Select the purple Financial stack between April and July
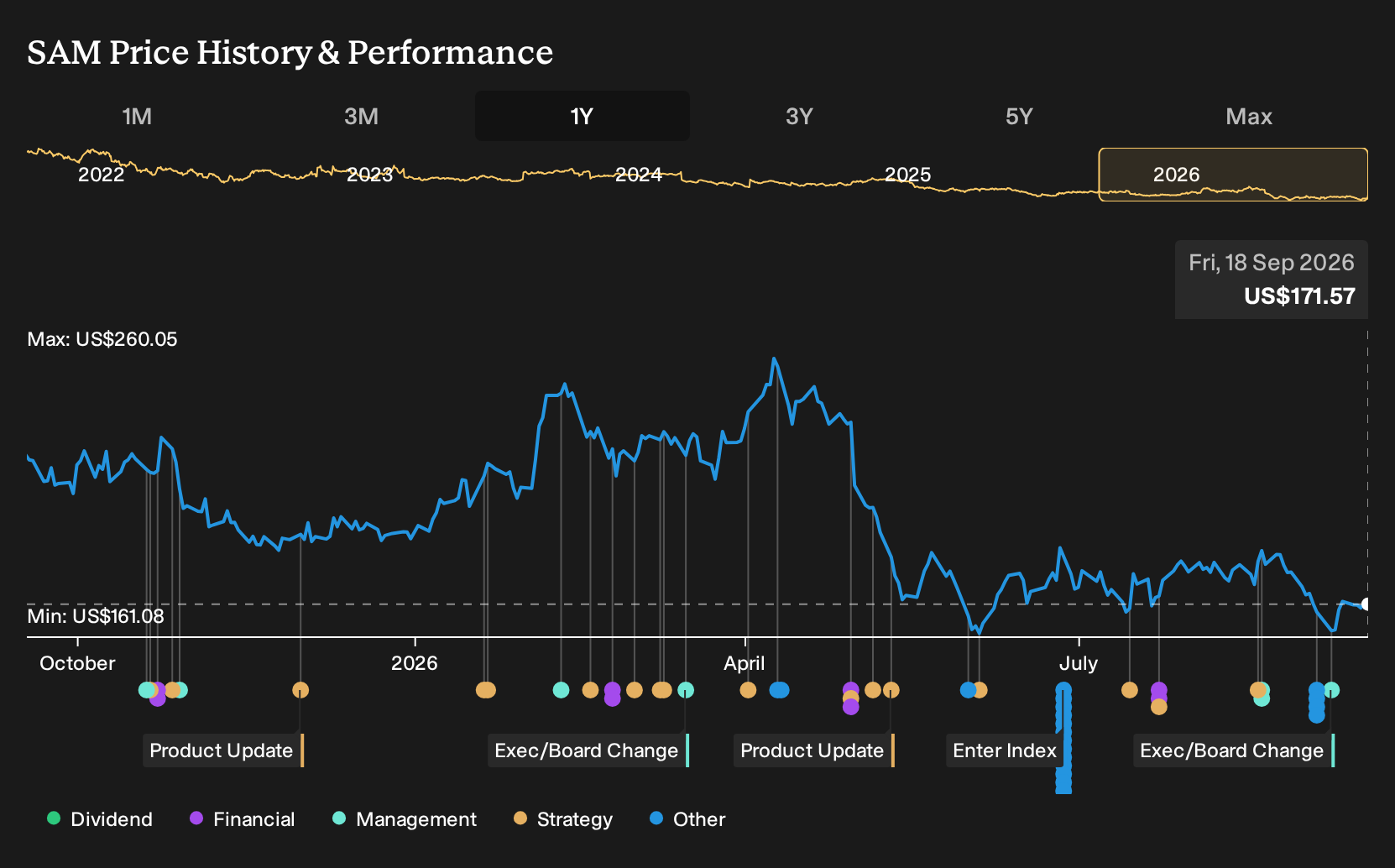 pyautogui.click(x=850, y=698)
